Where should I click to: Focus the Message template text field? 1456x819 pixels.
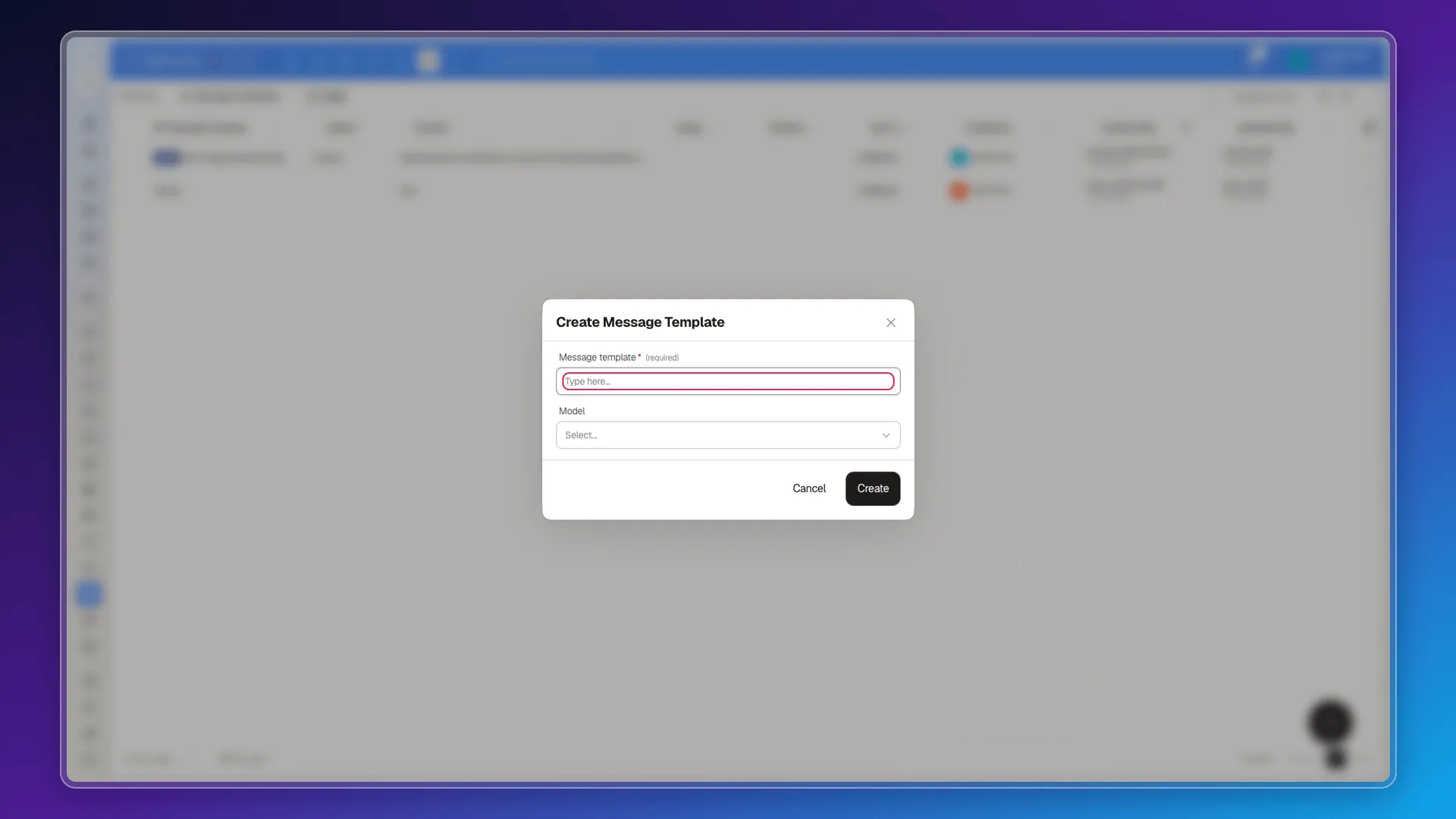click(728, 381)
